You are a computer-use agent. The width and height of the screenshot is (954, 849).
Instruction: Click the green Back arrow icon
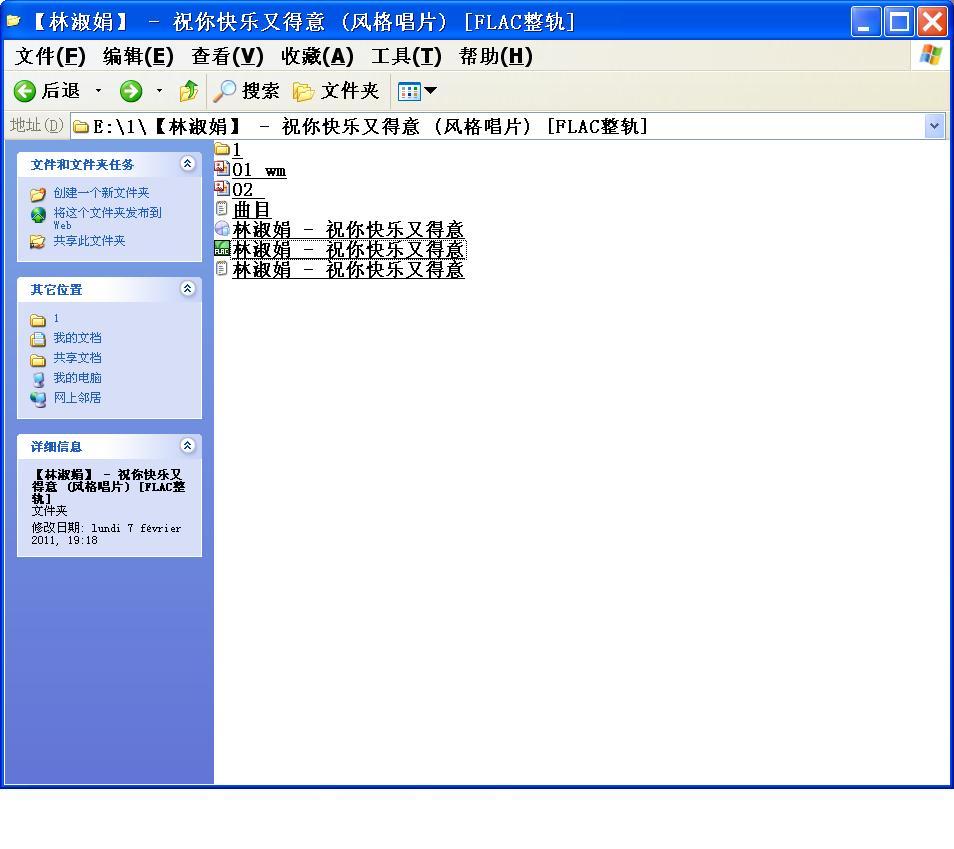pyautogui.click(x=25, y=91)
